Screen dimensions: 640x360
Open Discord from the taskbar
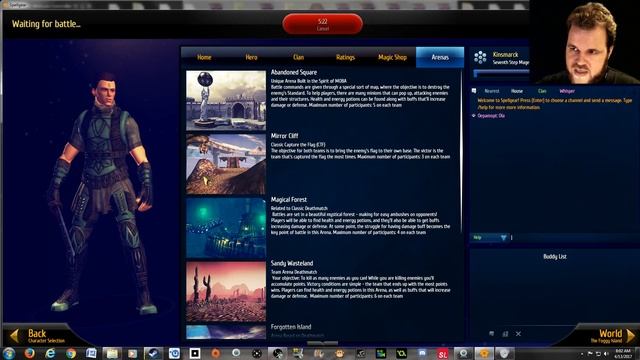point(422,353)
